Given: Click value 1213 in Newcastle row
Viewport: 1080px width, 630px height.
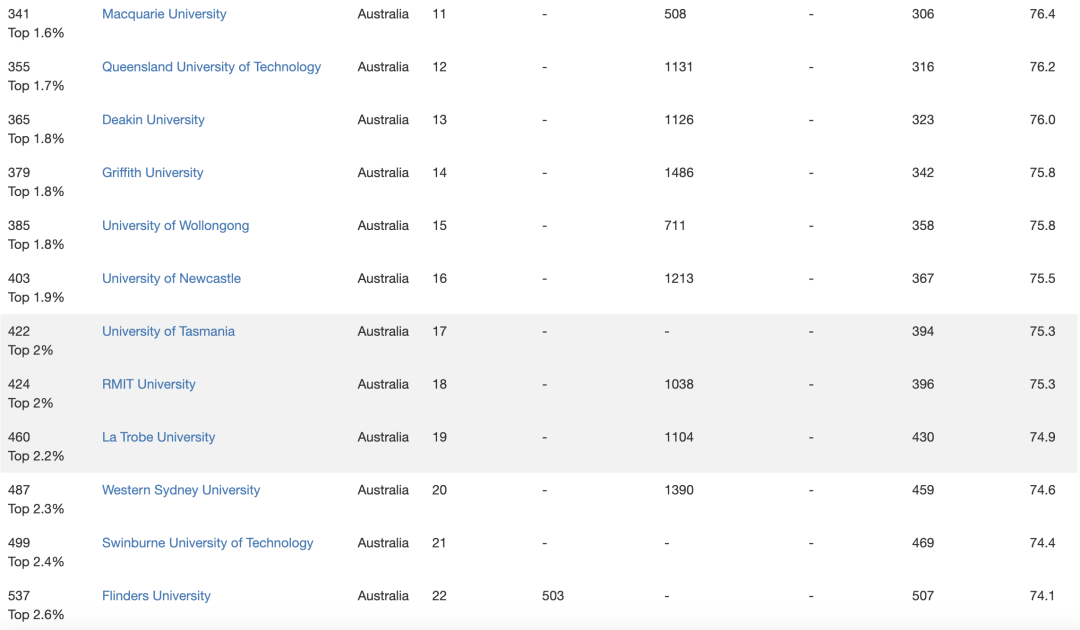Looking at the screenshot, I should pos(678,279).
